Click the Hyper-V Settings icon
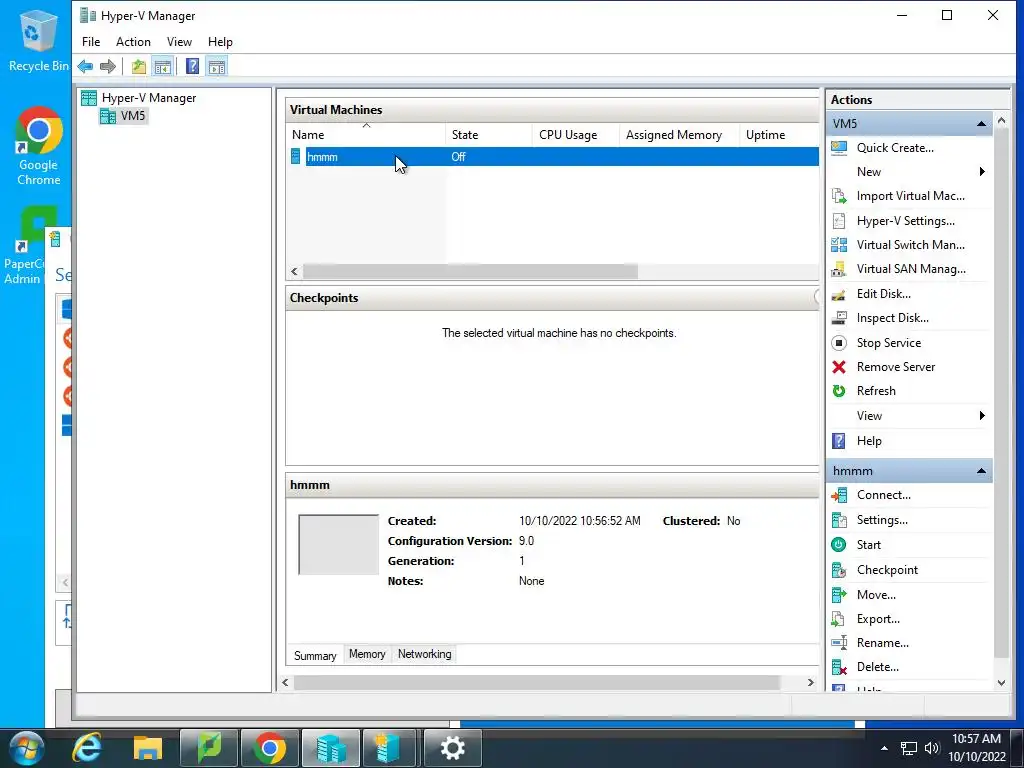The height and width of the screenshot is (768, 1024). [839, 221]
